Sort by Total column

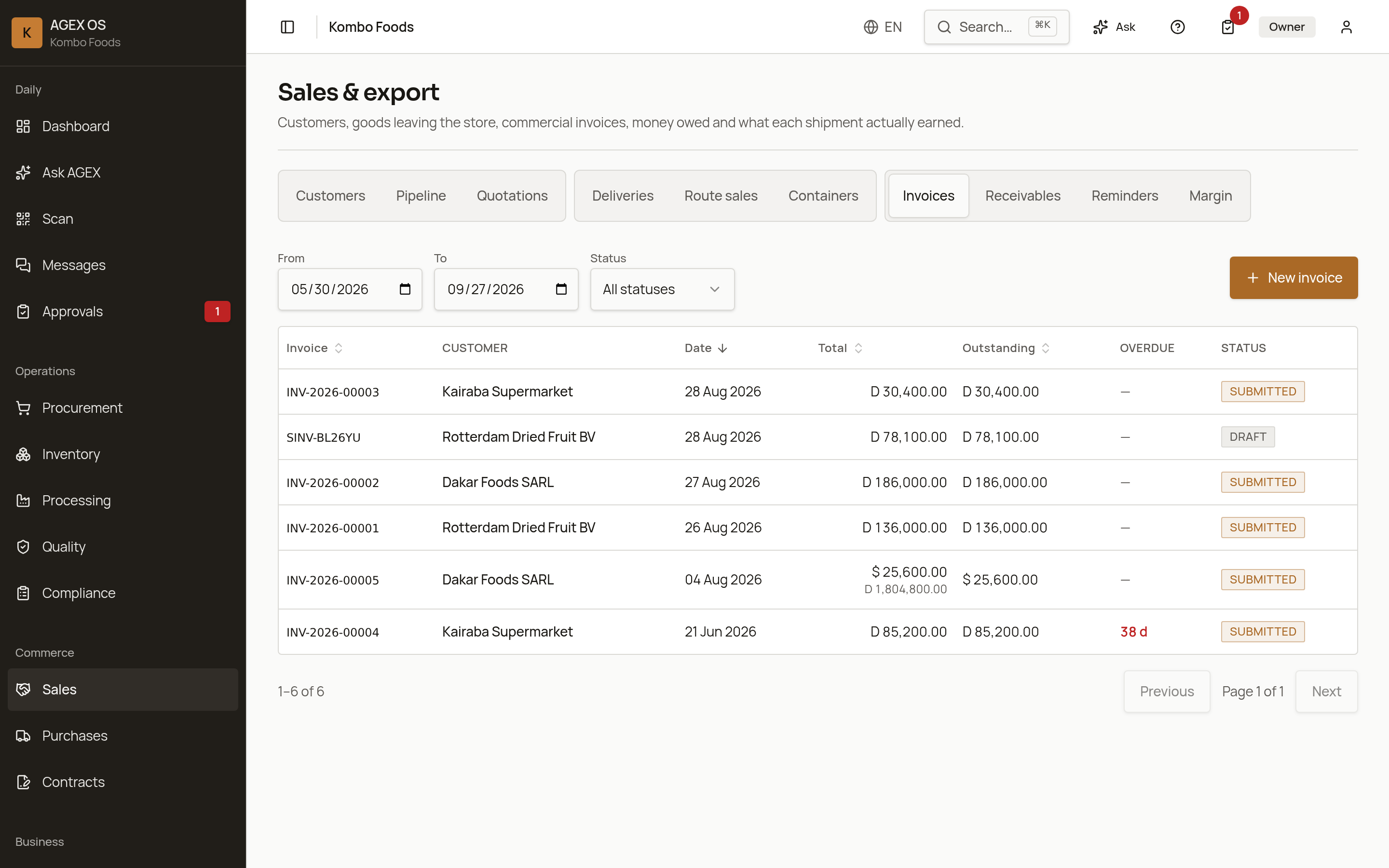point(840,348)
